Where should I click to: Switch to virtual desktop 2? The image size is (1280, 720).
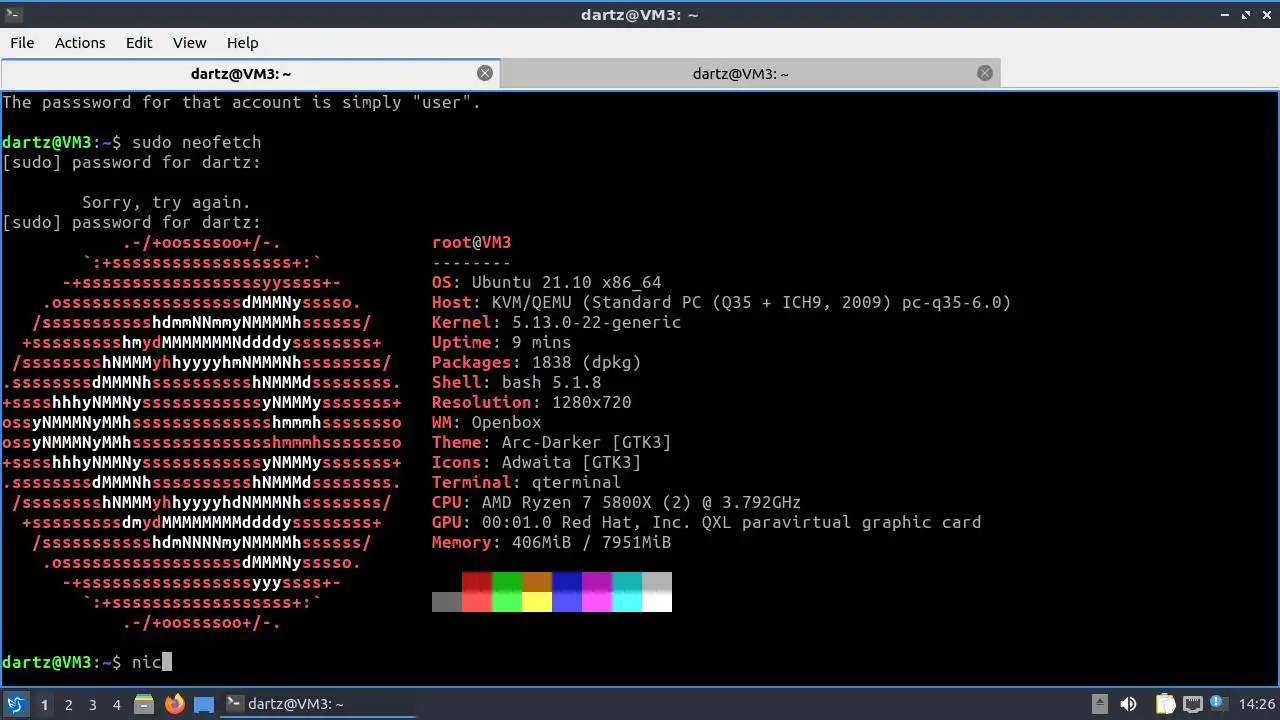coord(68,704)
